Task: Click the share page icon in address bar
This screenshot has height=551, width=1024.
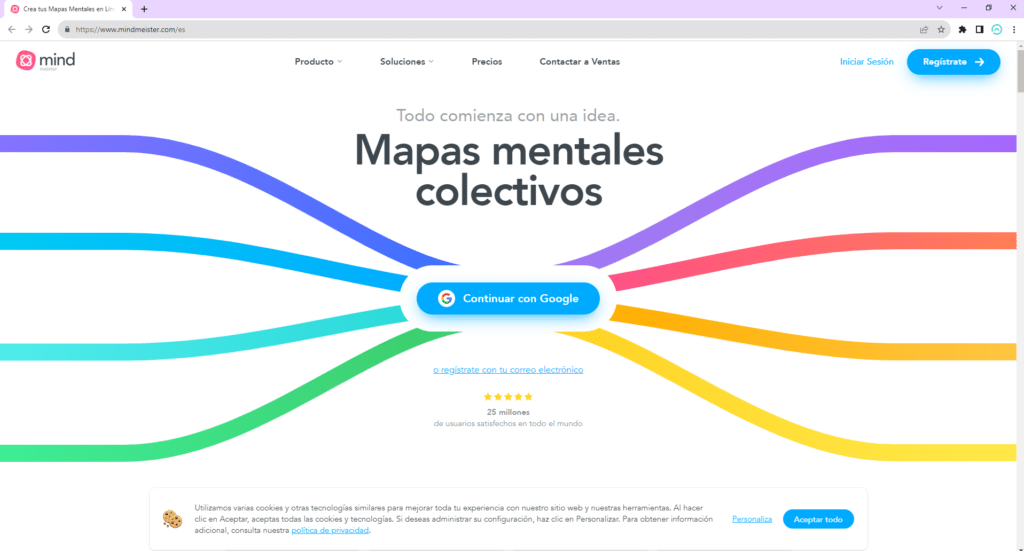Action: (x=924, y=29)
